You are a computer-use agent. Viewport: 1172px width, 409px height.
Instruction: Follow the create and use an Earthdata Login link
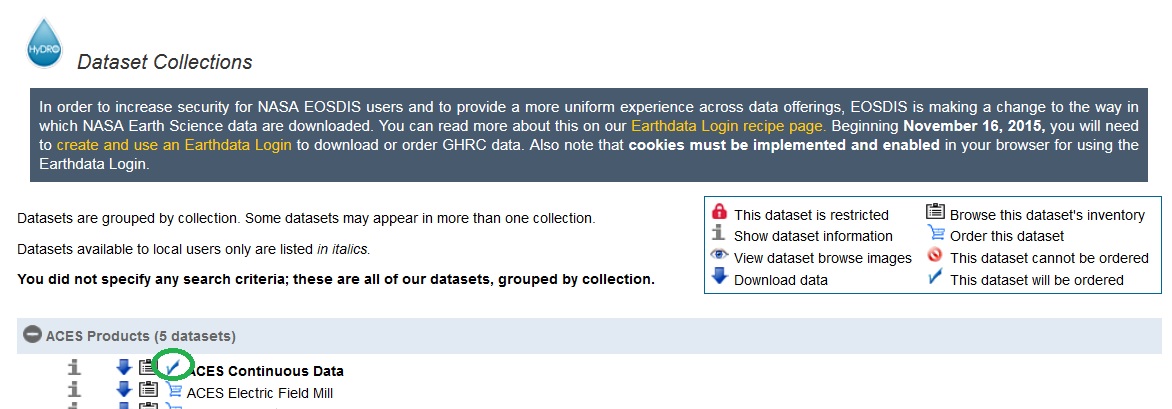point(174,145)
